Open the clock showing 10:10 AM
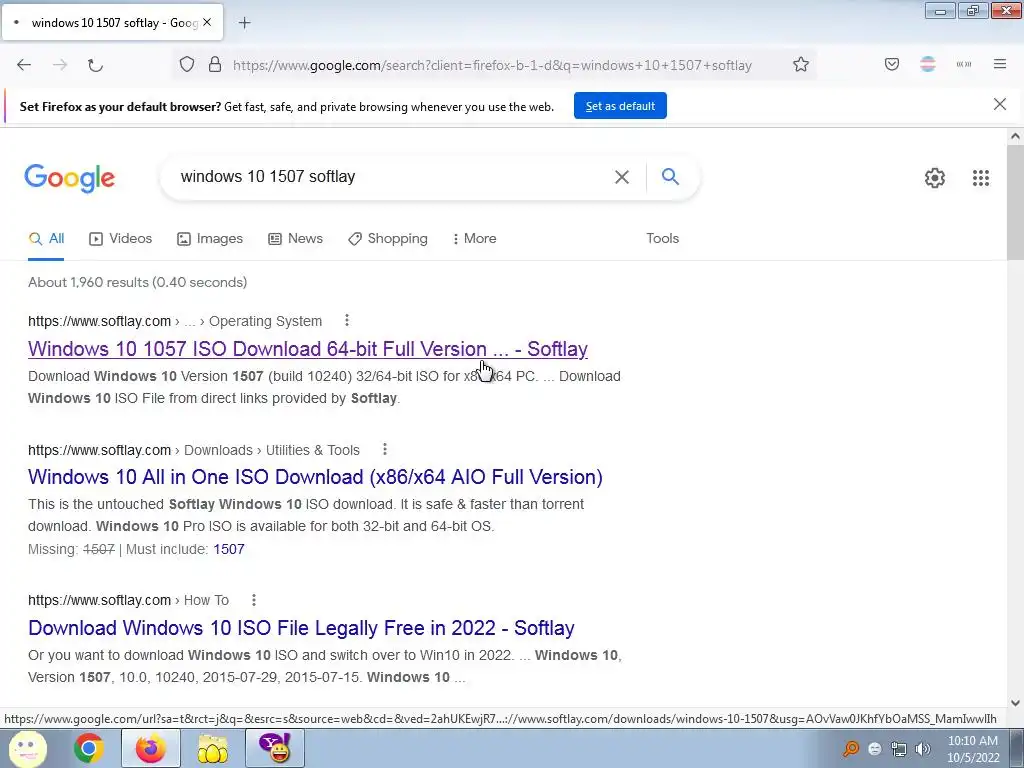Screen dimensions: 1024x768 coord(973,749)
